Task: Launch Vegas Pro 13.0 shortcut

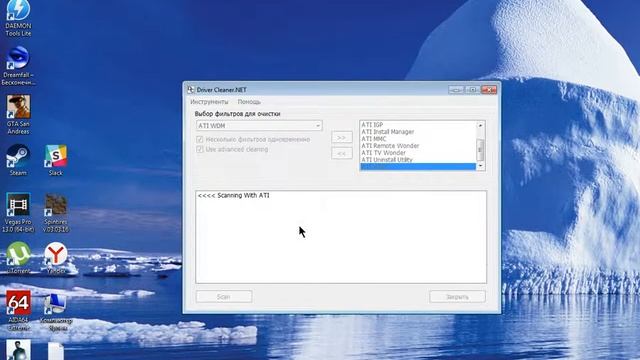Action: point(18,213)
